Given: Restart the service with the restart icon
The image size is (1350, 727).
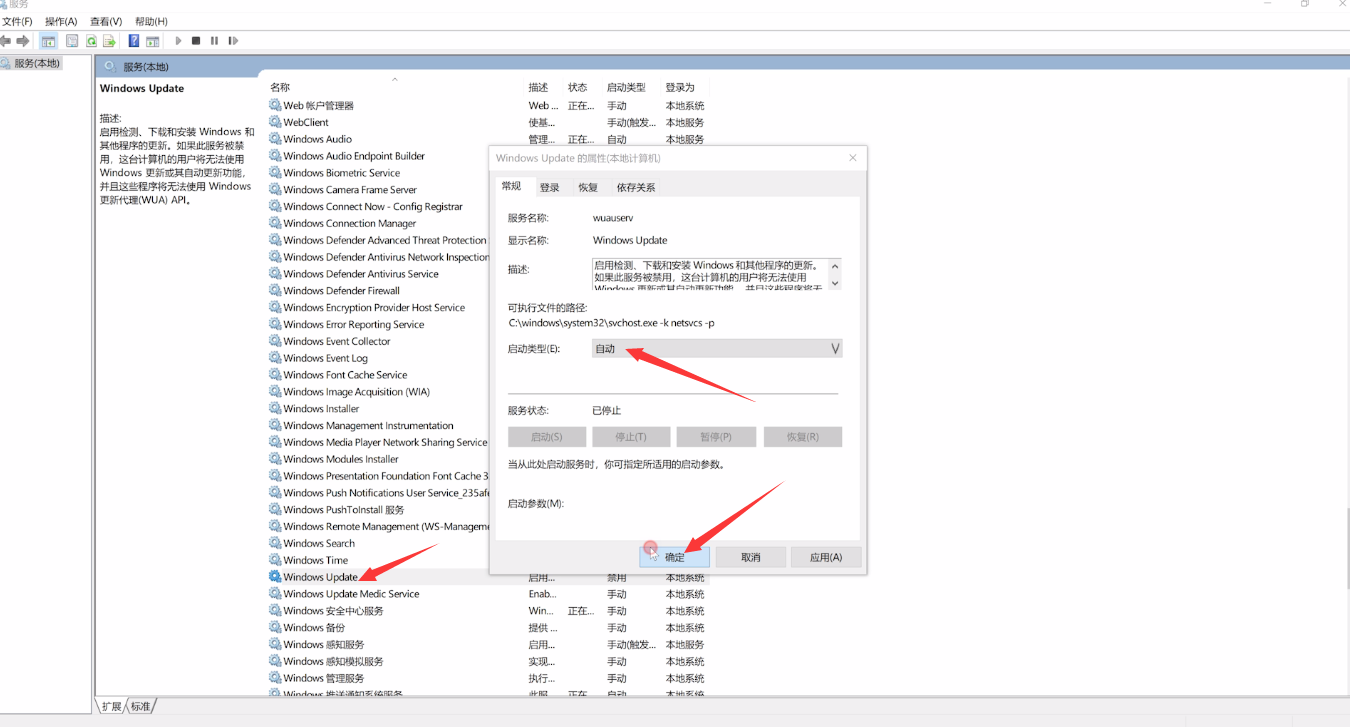Looking at the screenshot, I should click(x=233, y=41).
